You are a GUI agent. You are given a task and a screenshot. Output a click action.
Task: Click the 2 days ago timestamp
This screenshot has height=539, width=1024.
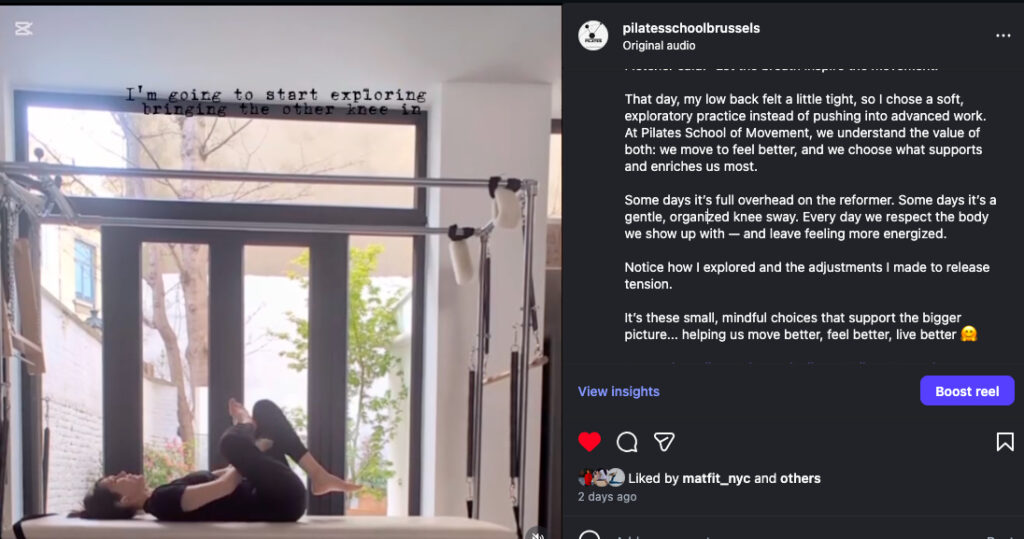click(x=607, y=497)
